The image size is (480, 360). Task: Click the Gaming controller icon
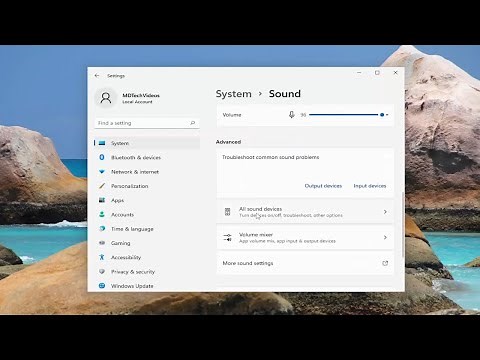[x=102, y=243]
